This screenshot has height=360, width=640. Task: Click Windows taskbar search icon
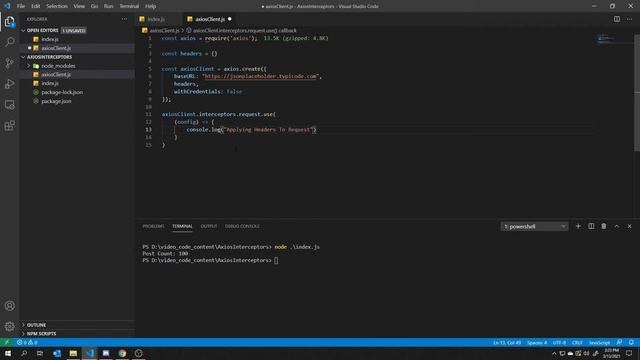[x=24, y=353]
